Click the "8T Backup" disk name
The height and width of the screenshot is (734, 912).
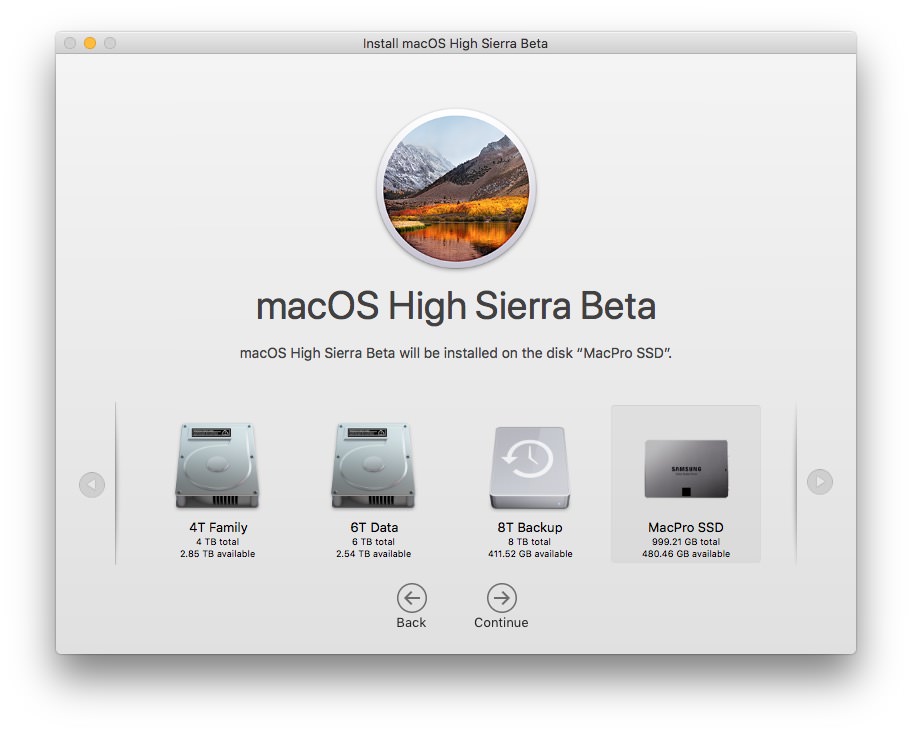click(530, 528)
